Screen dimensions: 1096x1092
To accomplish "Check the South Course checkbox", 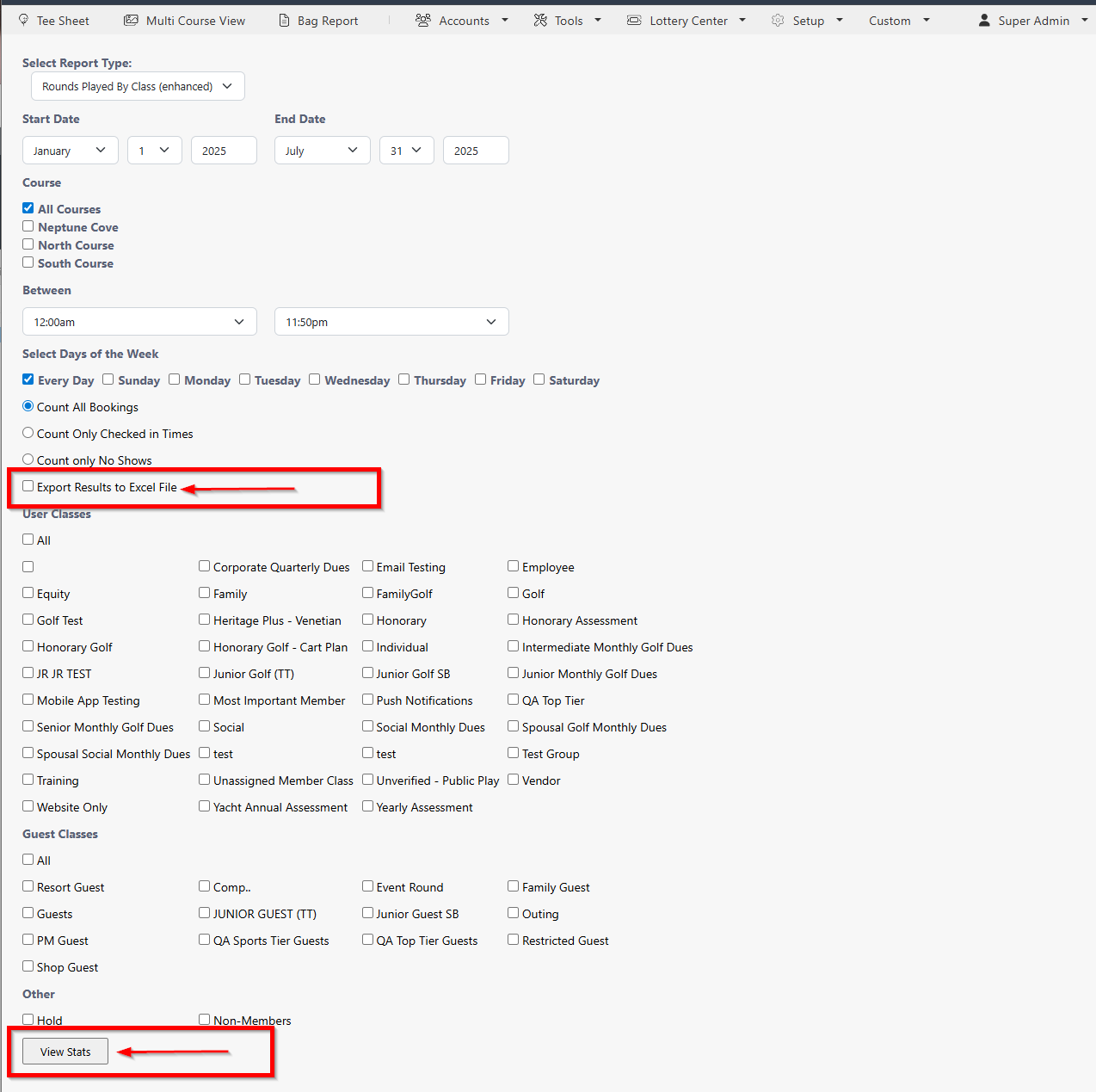I will click(28, 262).
